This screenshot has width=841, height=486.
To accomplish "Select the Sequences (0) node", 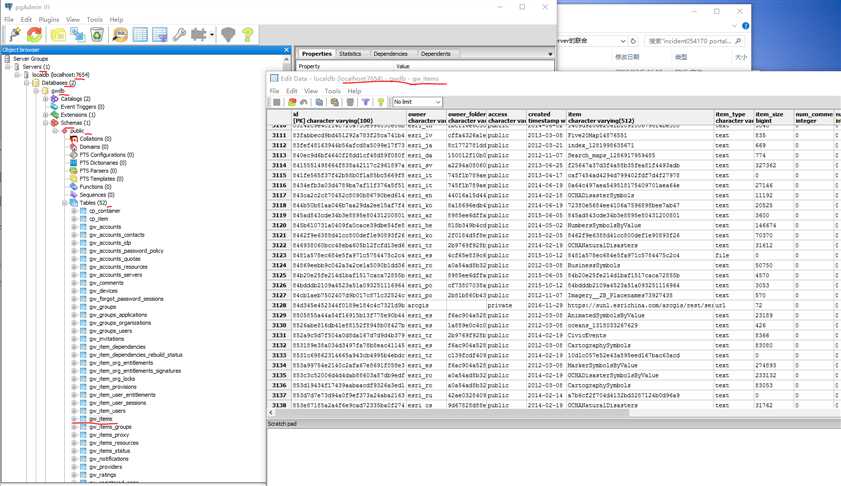I will (97, 195).
